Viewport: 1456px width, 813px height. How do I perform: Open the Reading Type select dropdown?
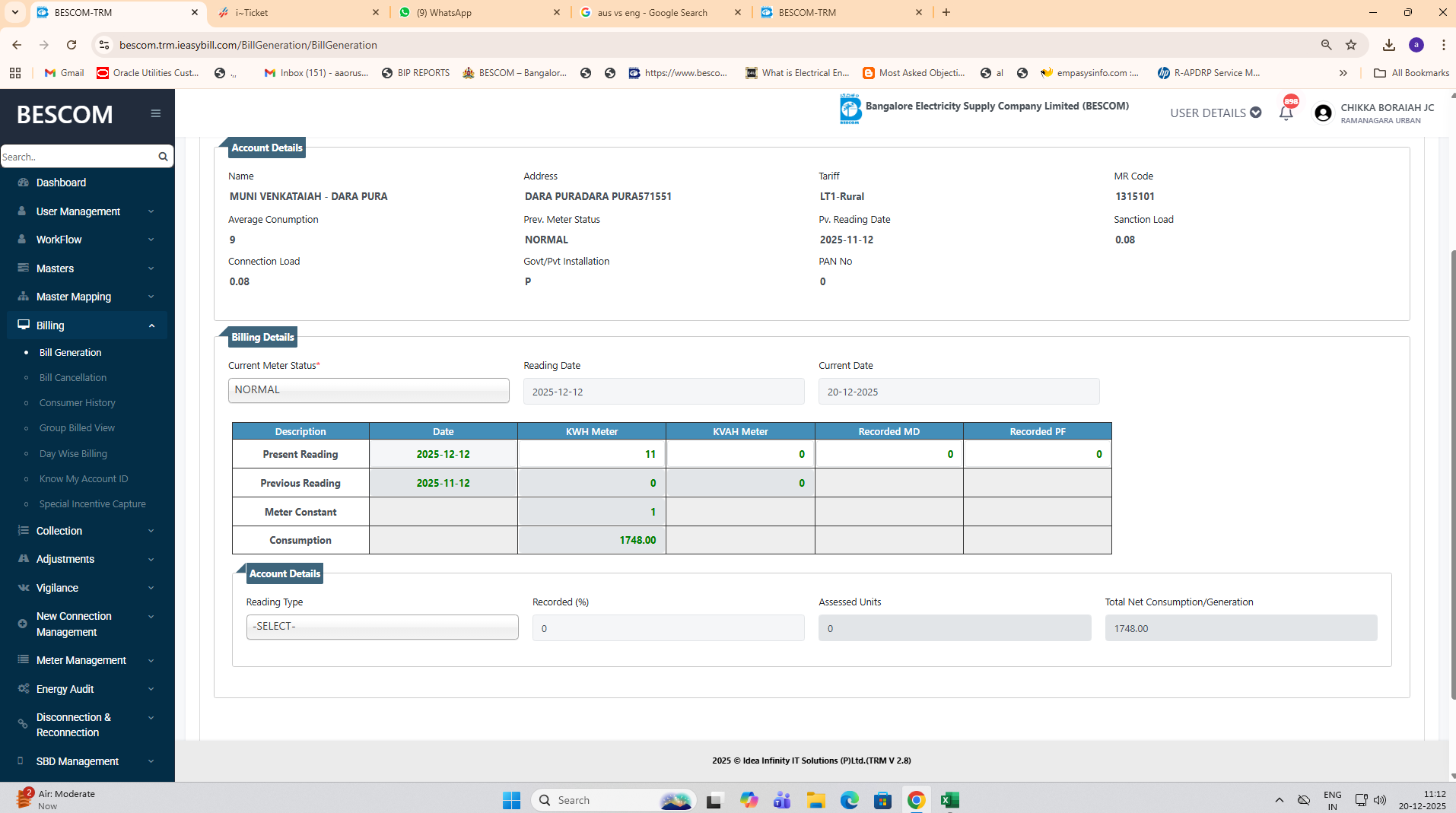click(382, 627)
